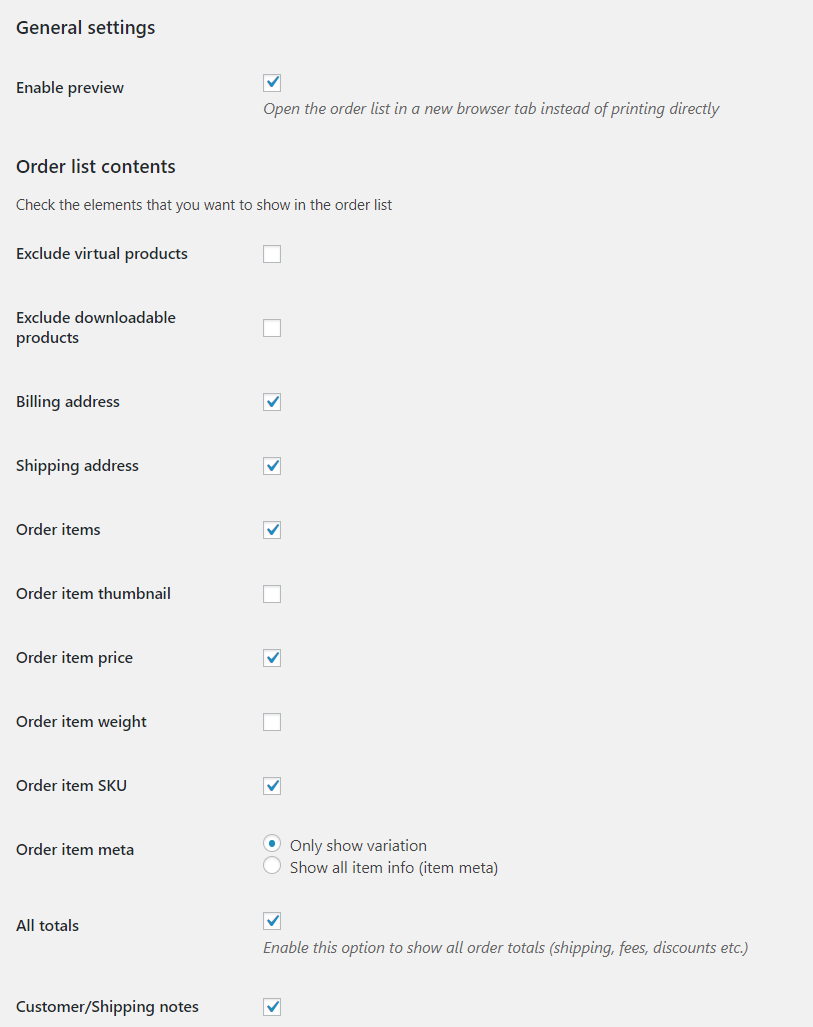Click the Enable preview label
Image resolution: width=813 pixels, height=1027 pixels.
click(70, 88)
